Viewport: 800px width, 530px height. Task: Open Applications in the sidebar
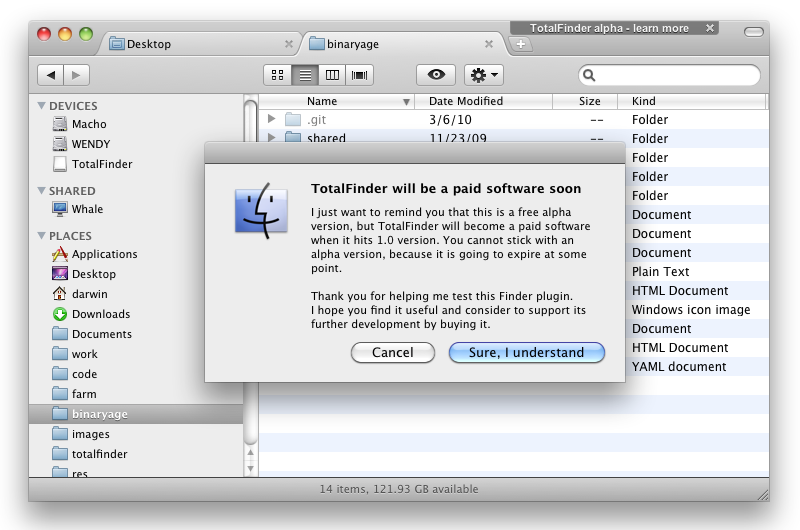(x=104, y=254)
